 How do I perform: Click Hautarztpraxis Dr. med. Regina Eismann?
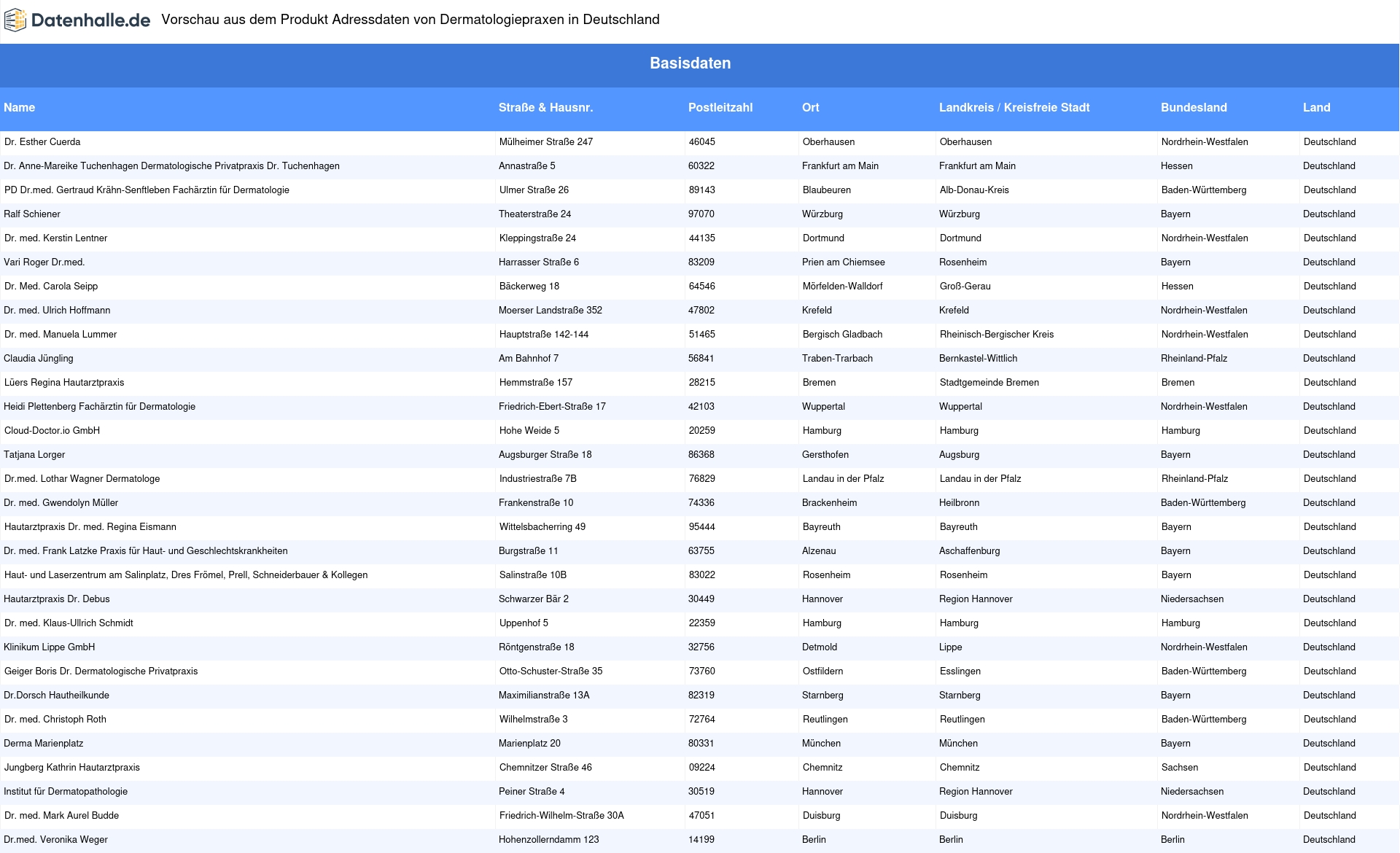pos(90,527)
